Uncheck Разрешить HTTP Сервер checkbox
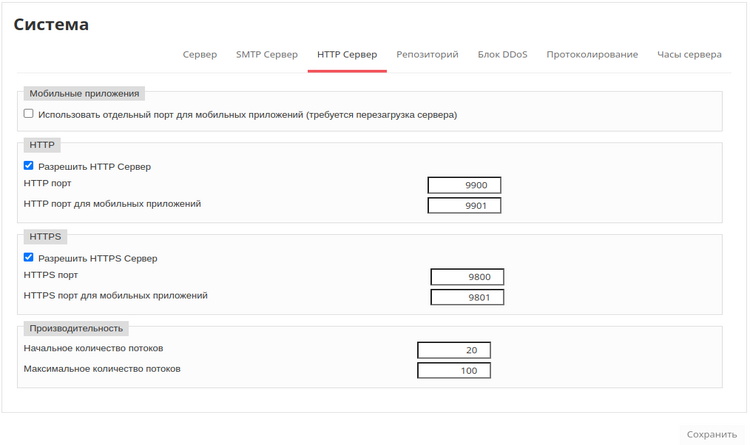 point(29,166)
